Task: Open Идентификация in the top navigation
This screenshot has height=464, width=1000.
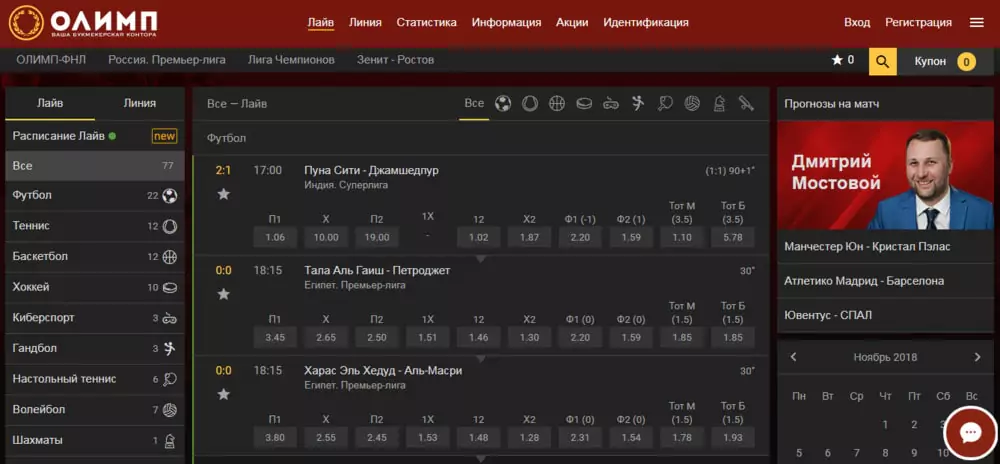Action: tap(646, 22)
